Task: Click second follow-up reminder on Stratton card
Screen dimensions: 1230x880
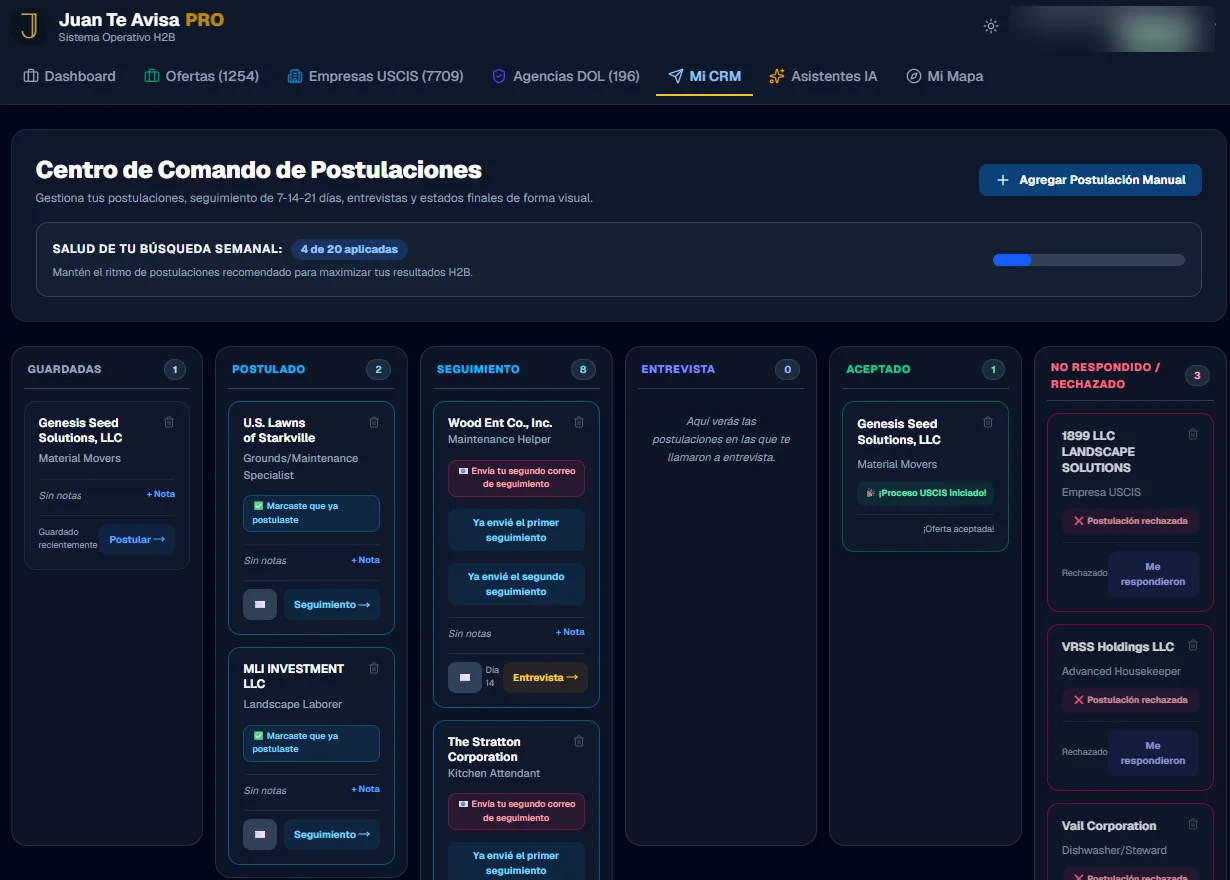Action: 516,811
